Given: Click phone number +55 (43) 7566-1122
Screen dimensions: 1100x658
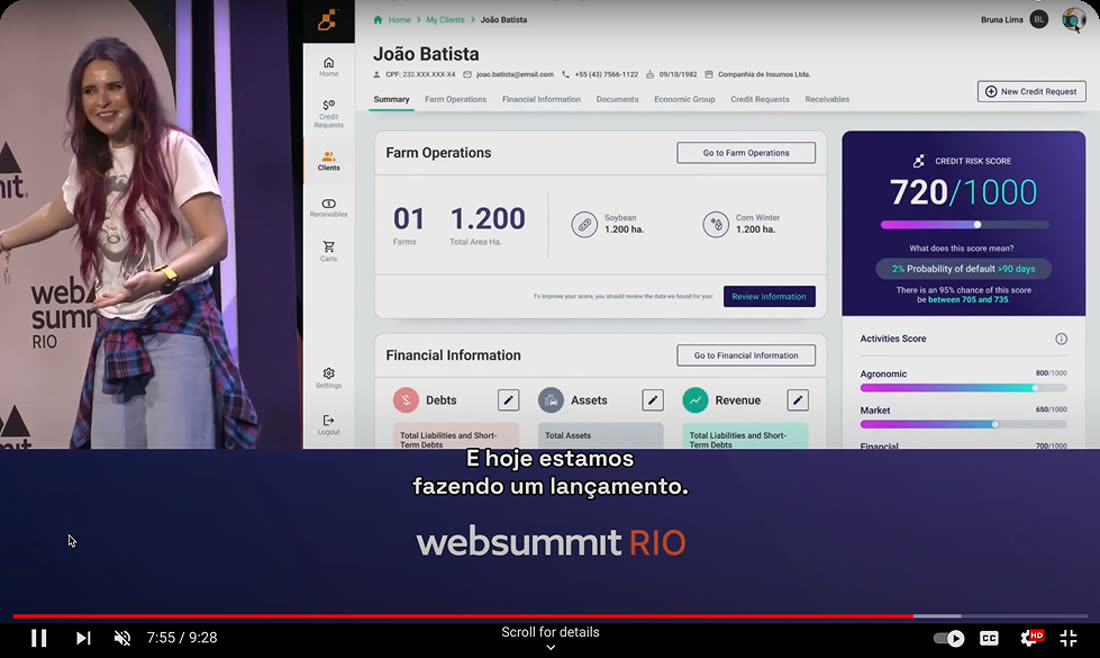Looking at the screenshot, I should 606,74.
